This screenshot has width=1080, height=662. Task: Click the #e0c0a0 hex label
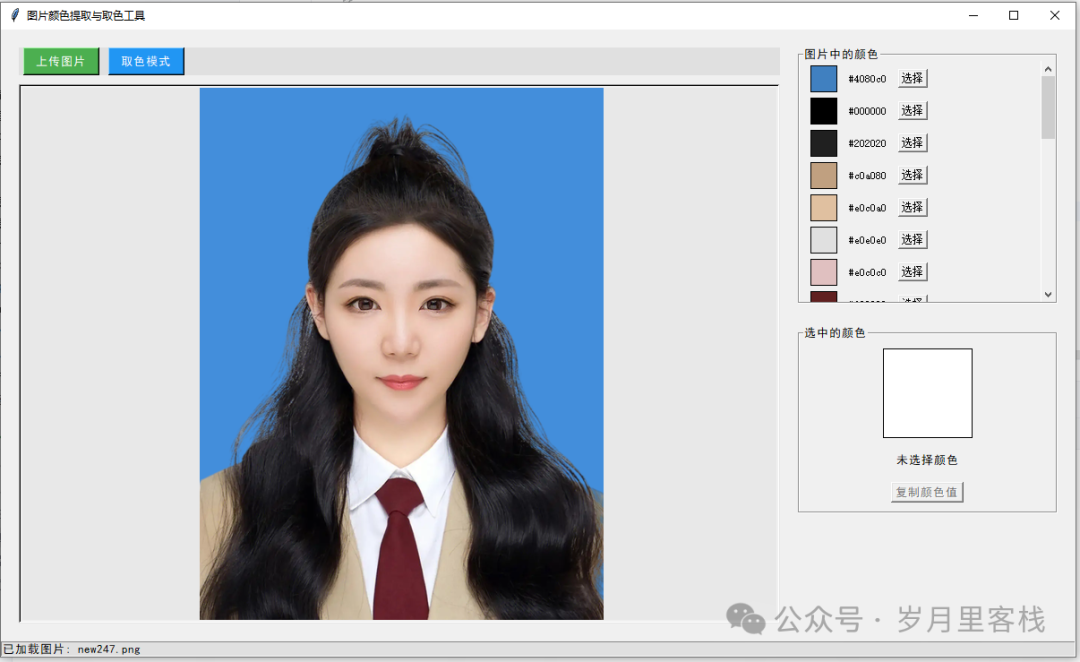tap(867, 208)
